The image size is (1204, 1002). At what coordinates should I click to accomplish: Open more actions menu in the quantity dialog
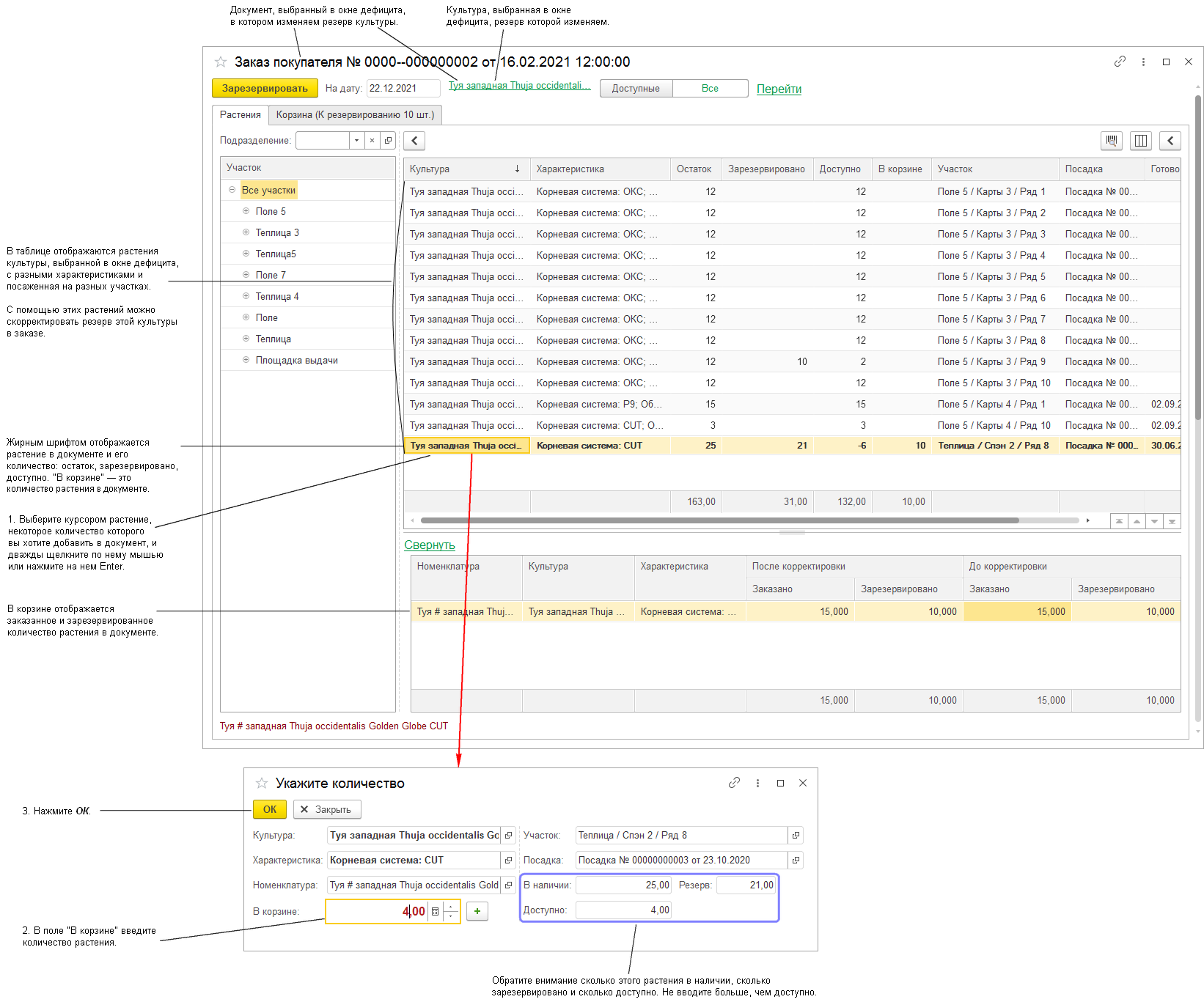point(757,784)
